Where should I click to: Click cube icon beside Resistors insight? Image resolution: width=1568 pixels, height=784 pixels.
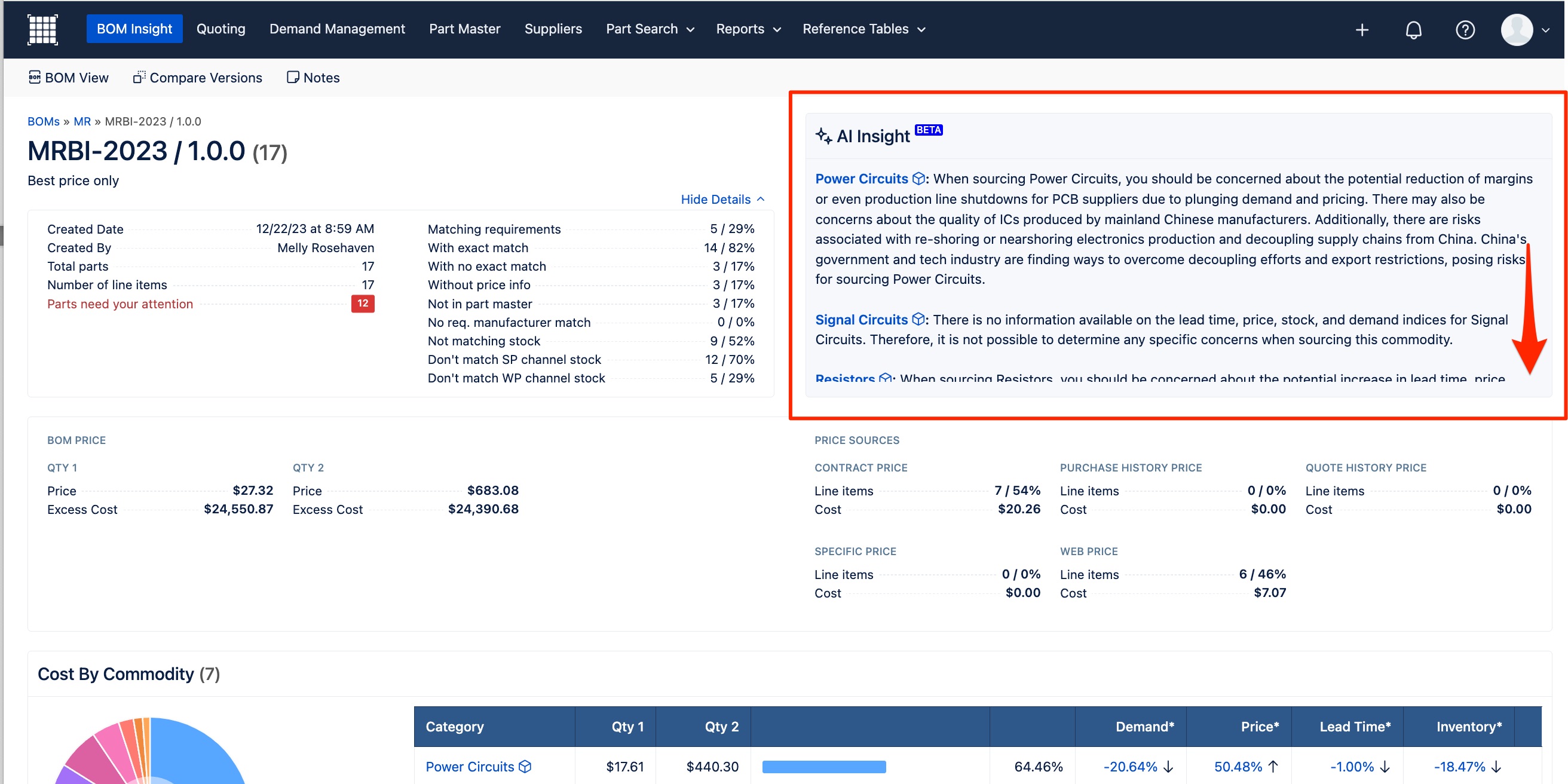tap(885, 378)
